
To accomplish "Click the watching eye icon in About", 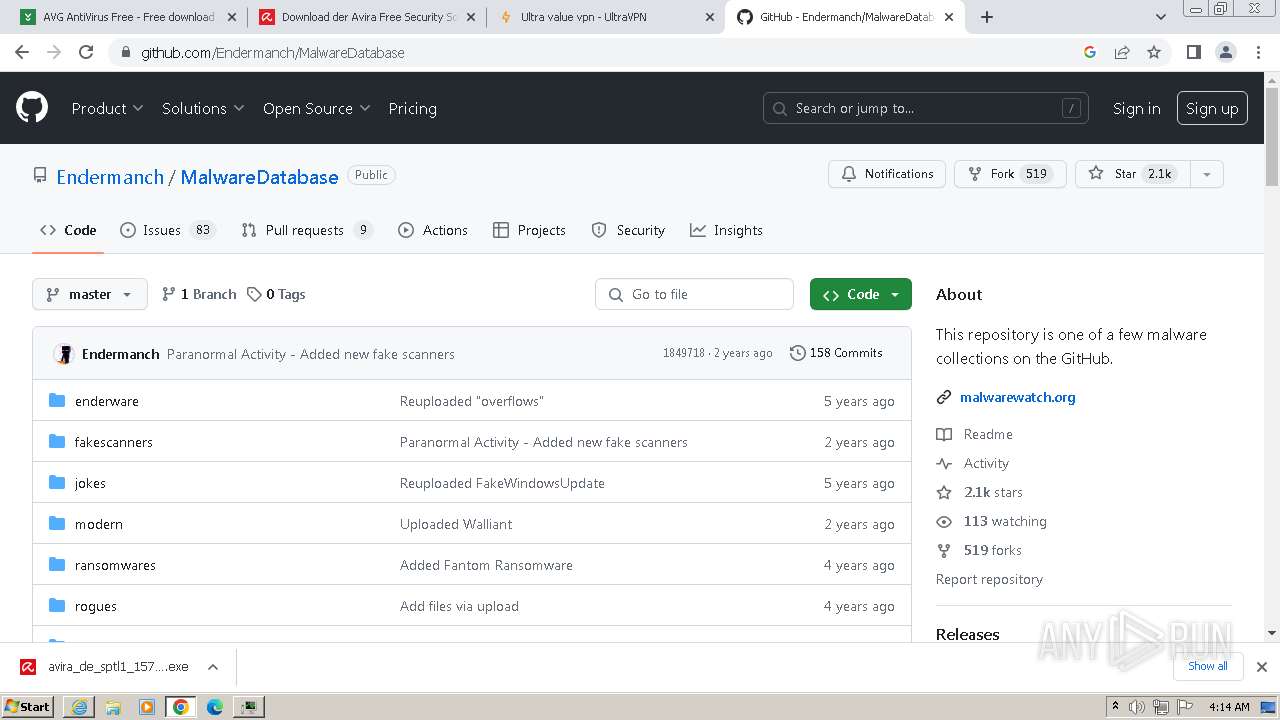I will click(944, 521).
